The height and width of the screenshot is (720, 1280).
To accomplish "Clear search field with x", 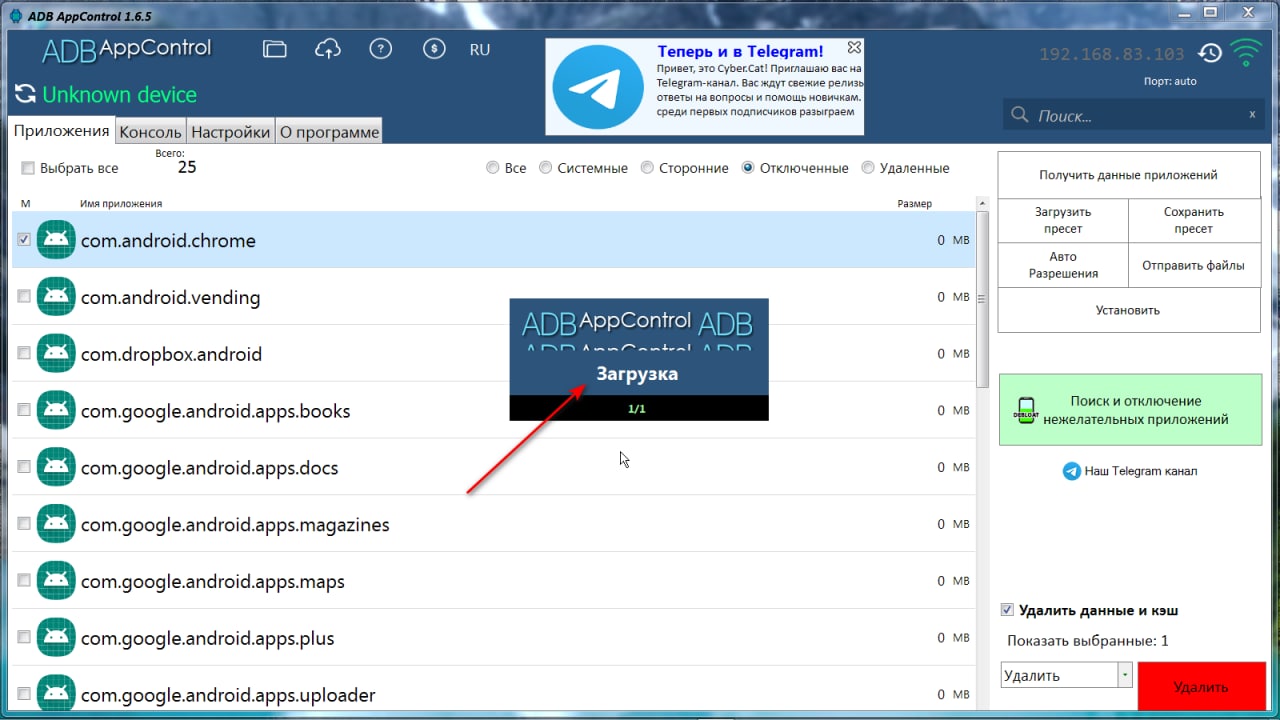I will pyautogui.click(x=1252, y=115).
